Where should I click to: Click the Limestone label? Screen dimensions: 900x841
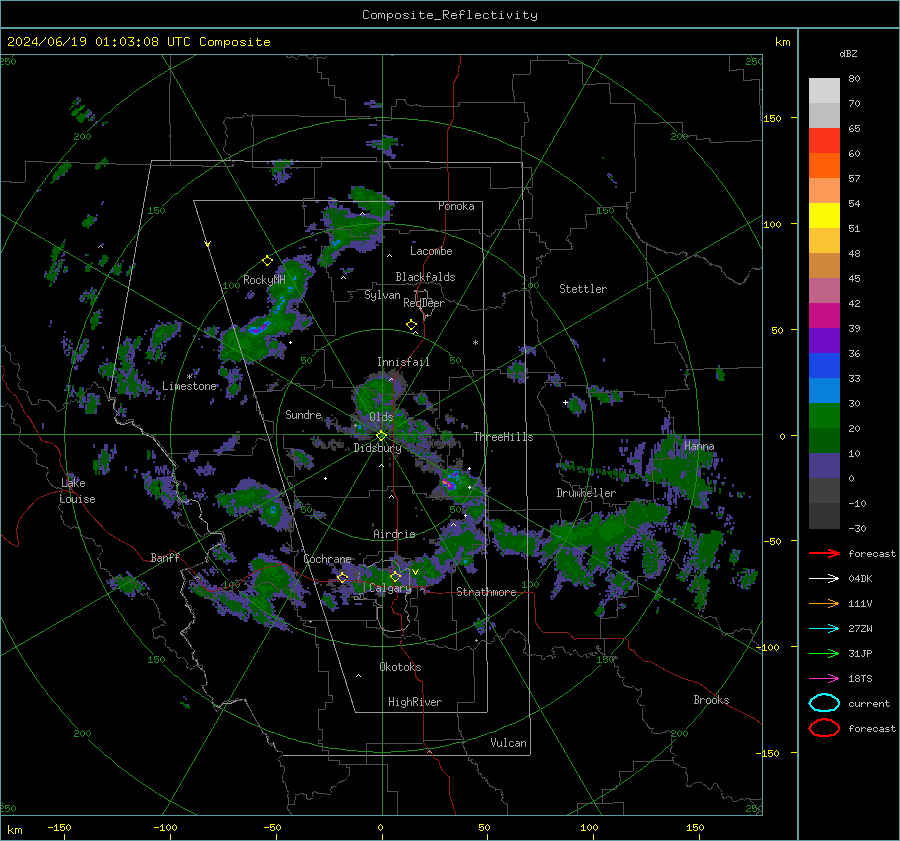tap(189, 386)
